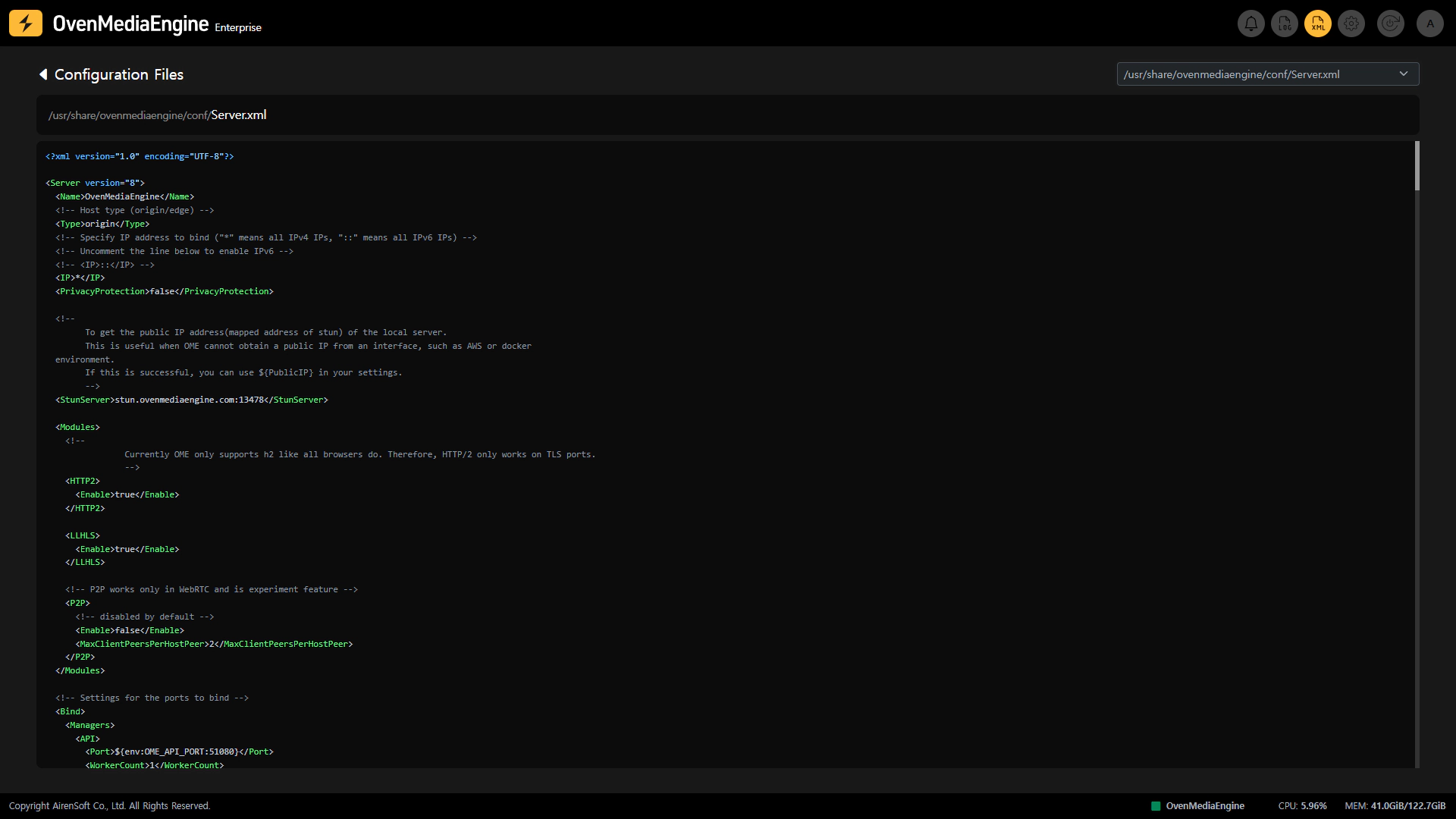Click the 'P2P works only in WebRTC' comment
The width and height of the screenshot is (1456, 819).
(x=212, y=589)
